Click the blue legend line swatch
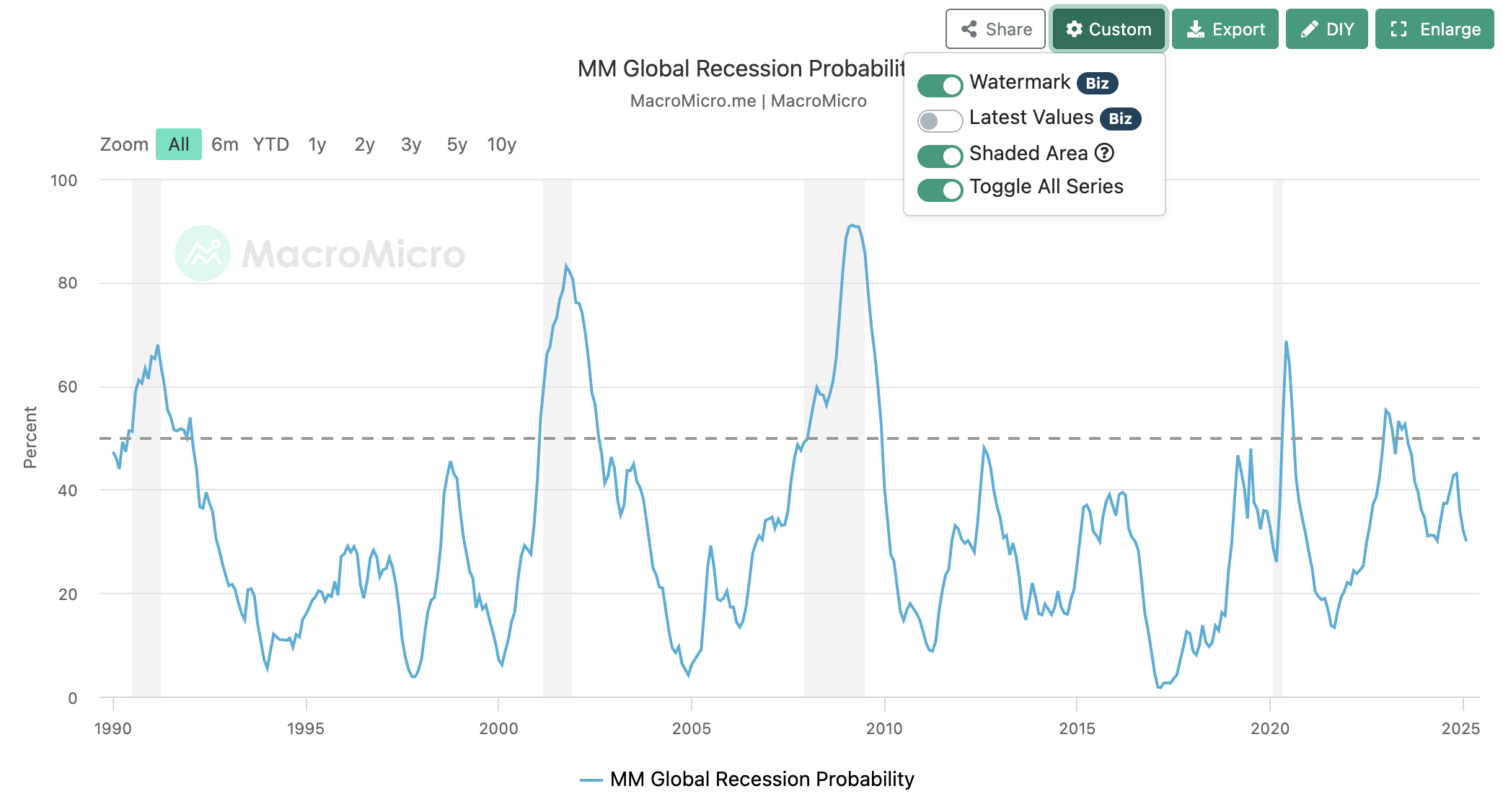The image size is (1503, 812). pos(591,780)
